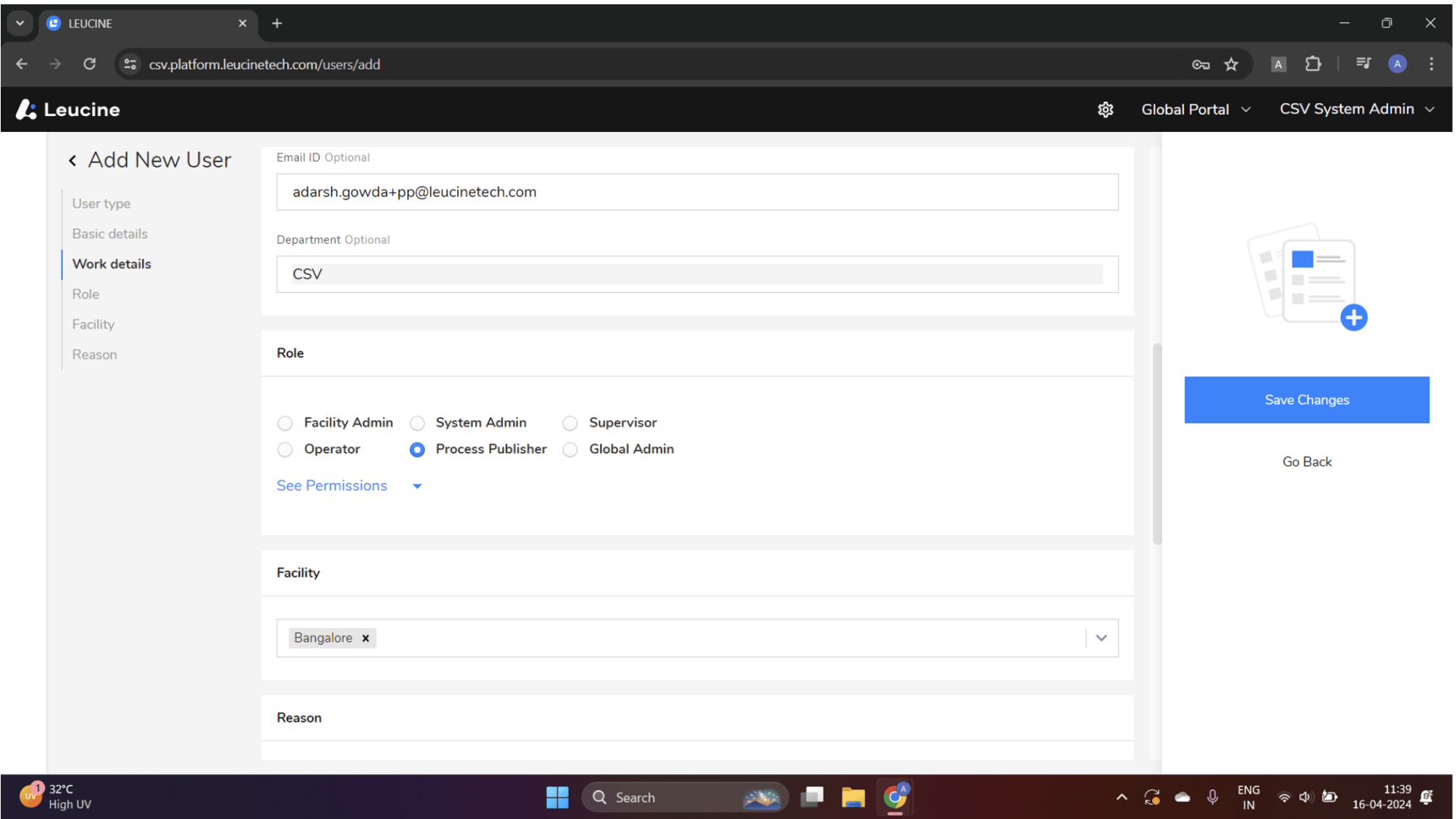Select the Supervisor role
The width and height of the screenshot is (1456, 819).
click(x=571, y=423)
